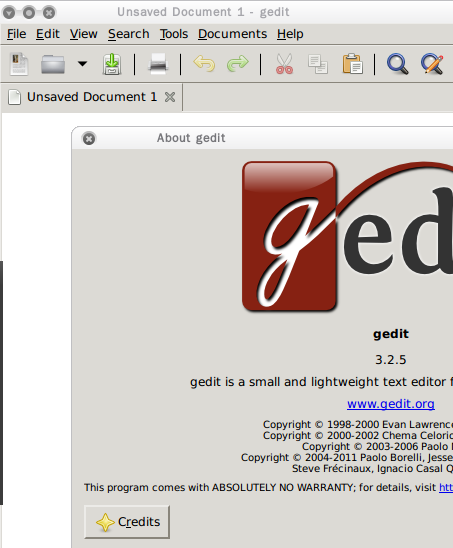Redo the last action
The height and width of the screenshot is (548, 453).
pos(238,64)
